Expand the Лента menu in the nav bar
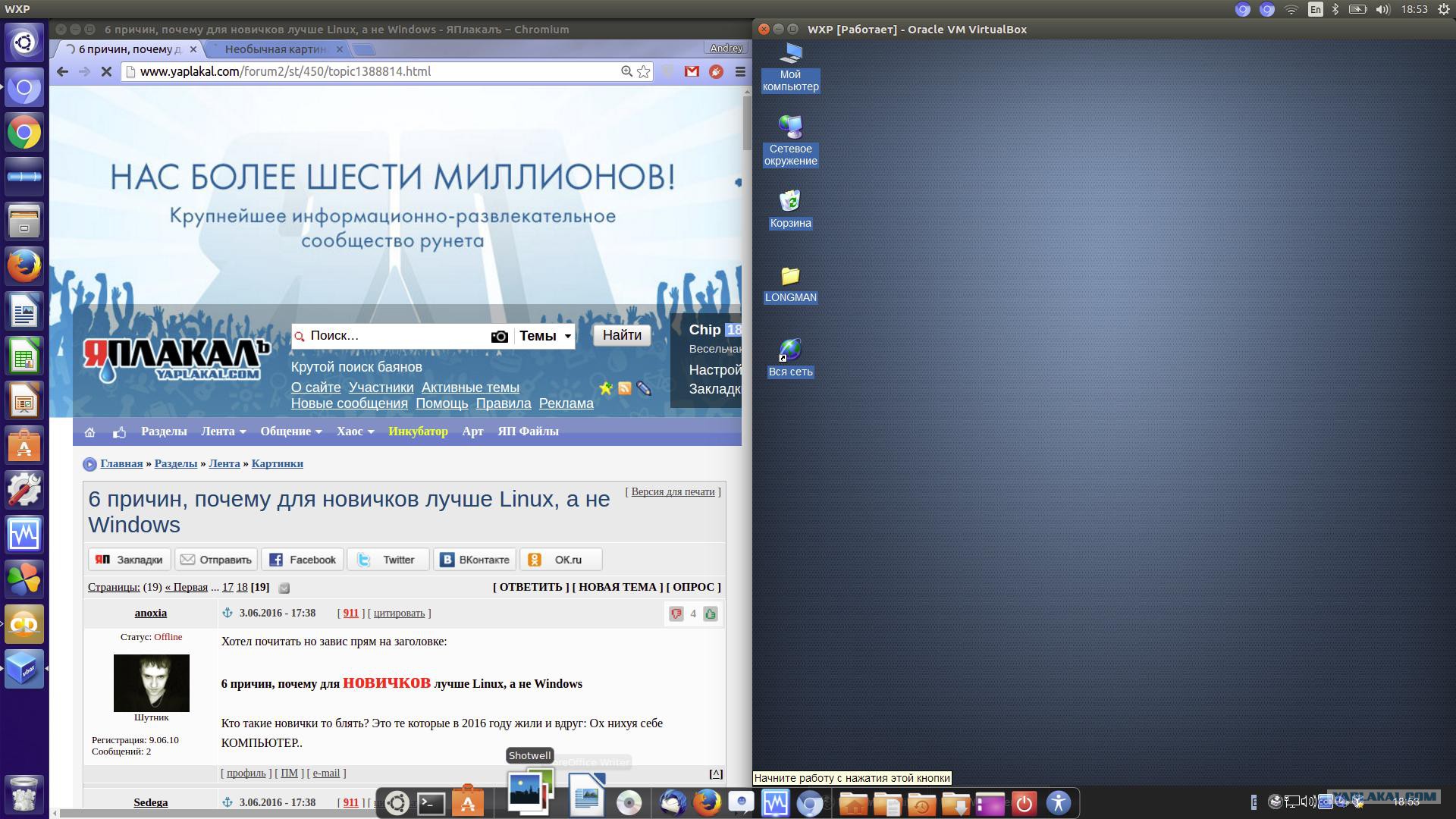The height and width of the screenshot is (819, 1456). pyautogui.click(x=223, y=431)
